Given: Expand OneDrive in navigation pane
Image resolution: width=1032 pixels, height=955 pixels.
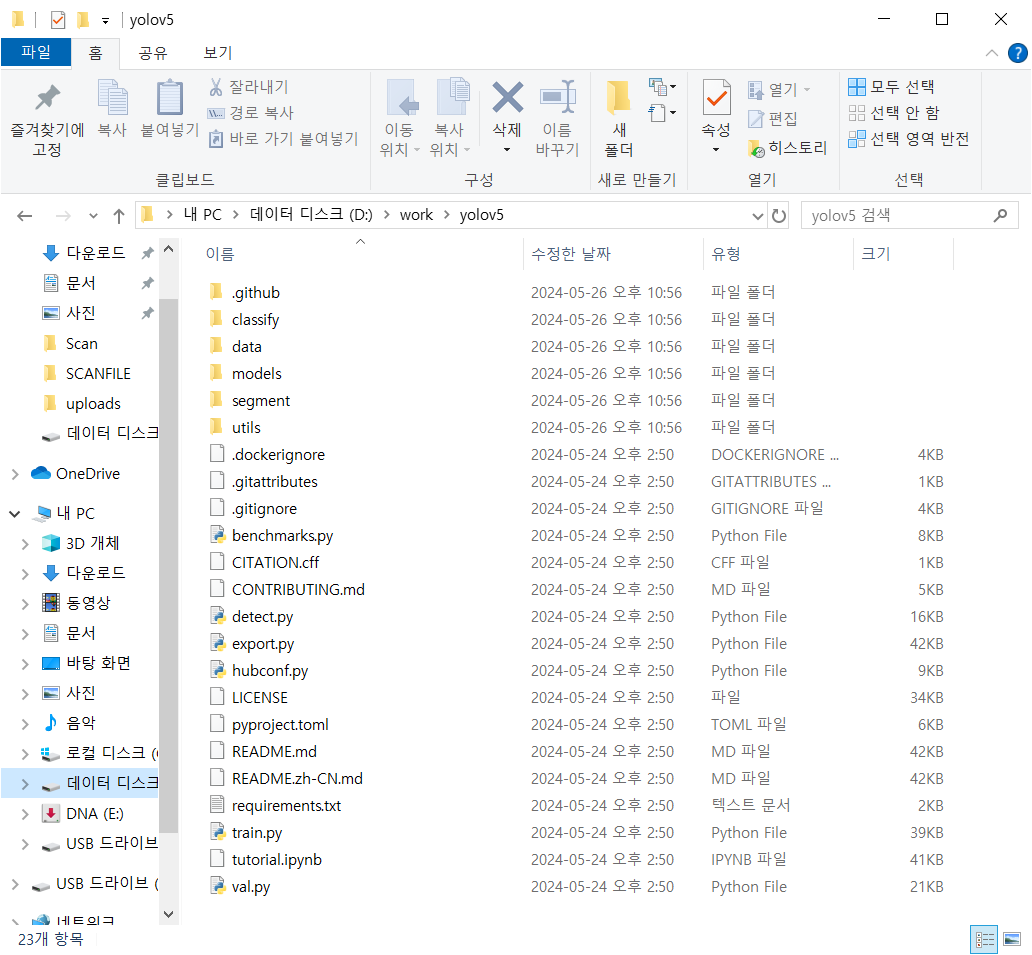Looking at the screenshot, I should 15,474.
